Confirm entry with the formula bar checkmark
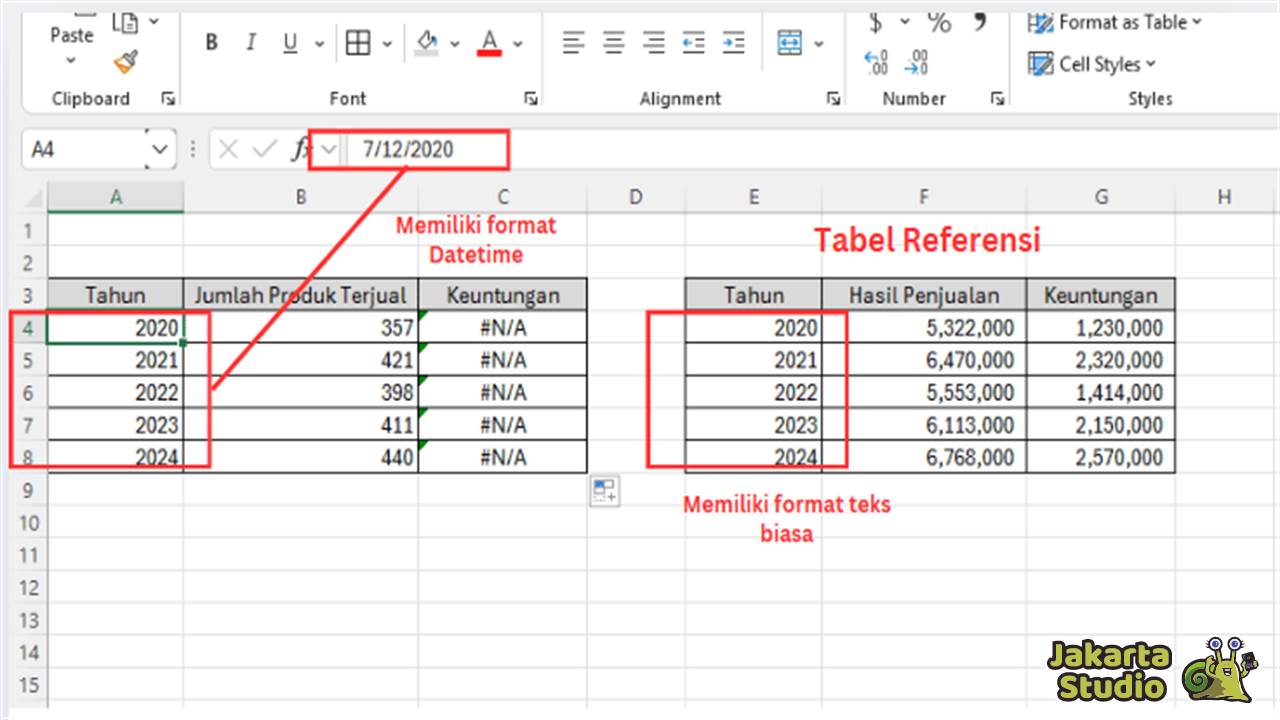 click(262, 148)
